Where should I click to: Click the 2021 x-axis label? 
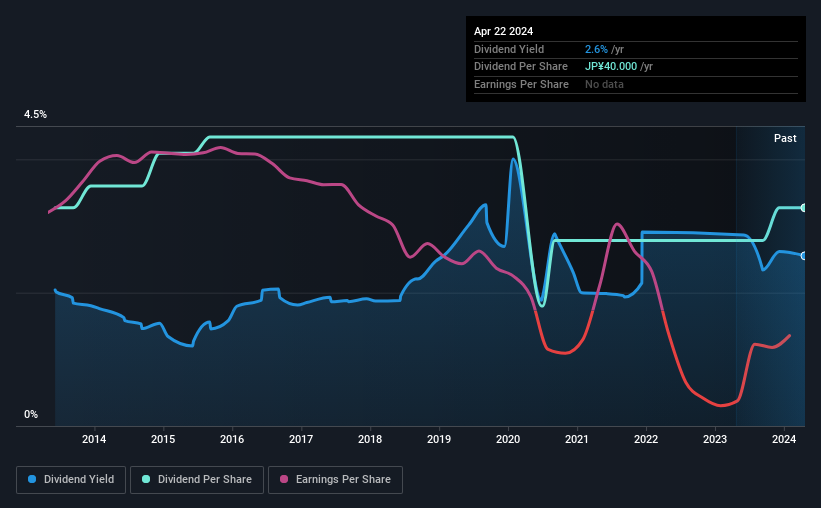pyautogui.click(x=577, y=439)
